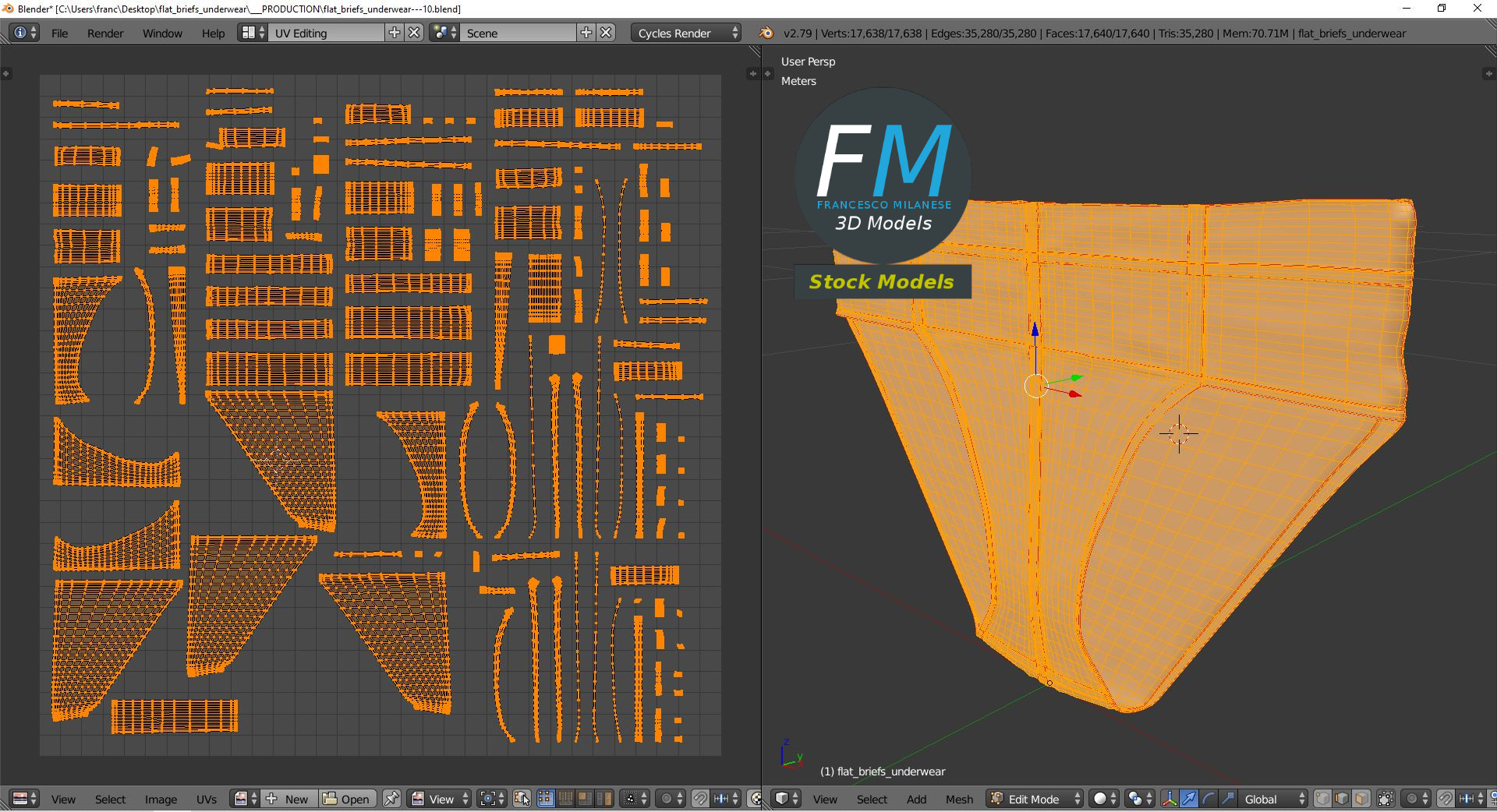
Task: Open the Global transform orientation dropdown
Action: pyautogui.click(x=1274, y=799)
